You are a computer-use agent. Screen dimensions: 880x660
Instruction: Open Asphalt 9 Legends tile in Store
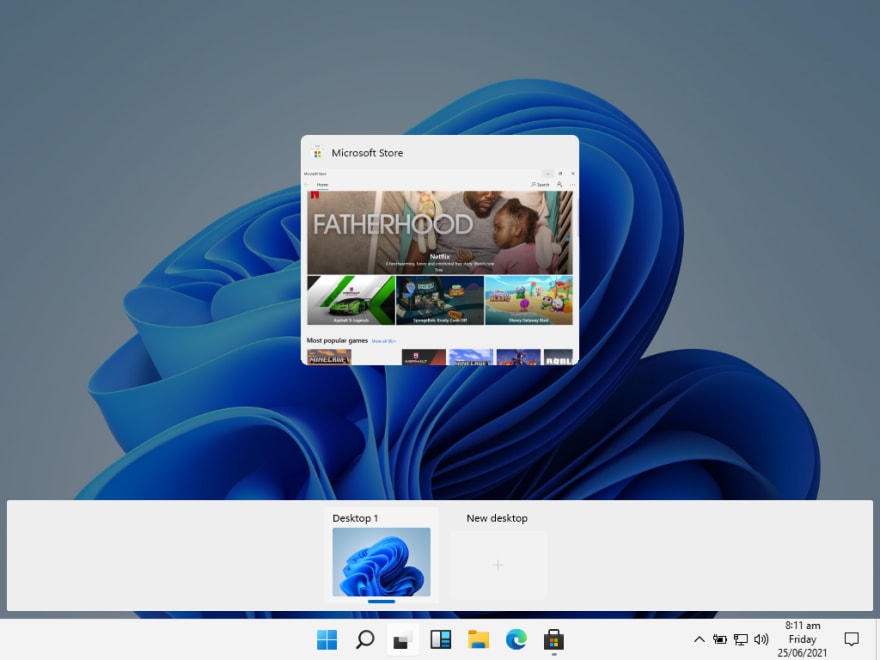tap(351, 300)
